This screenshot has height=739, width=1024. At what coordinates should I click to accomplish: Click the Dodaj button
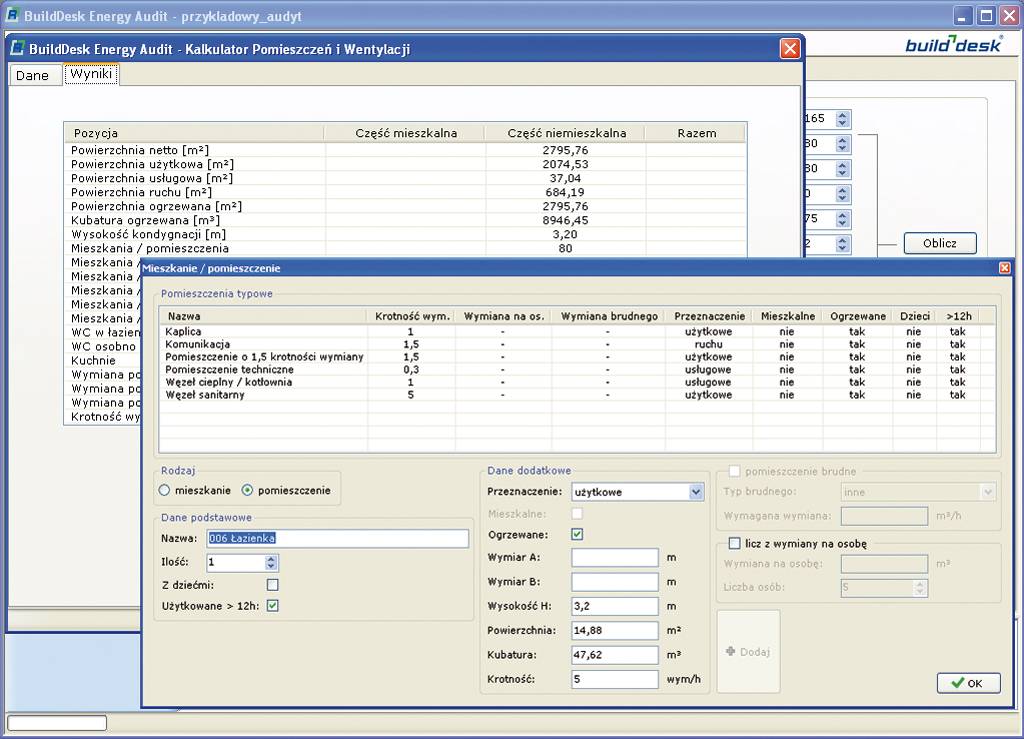click(x=748, y=652)
